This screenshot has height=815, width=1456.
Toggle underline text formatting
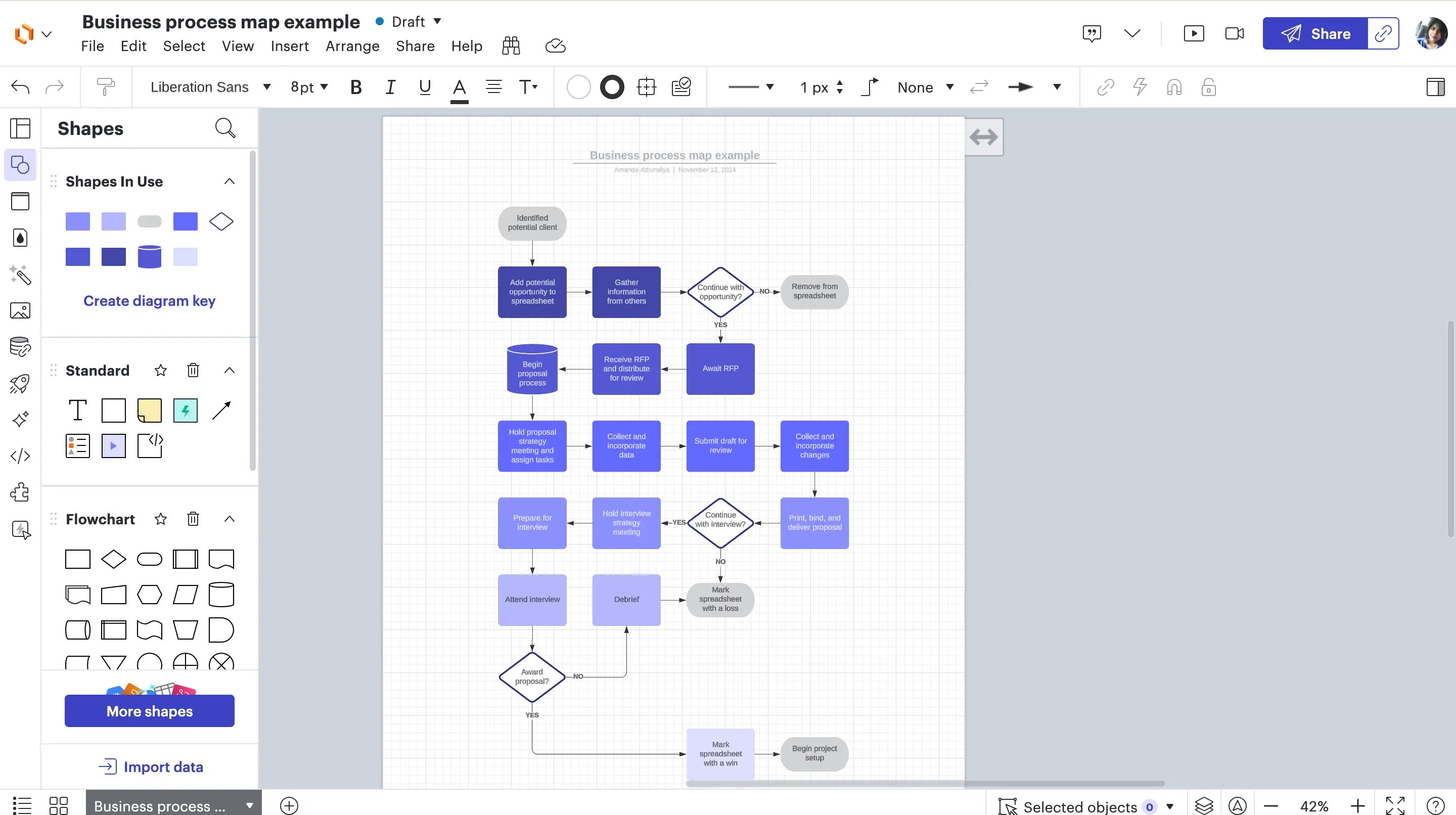coord(425,86)
